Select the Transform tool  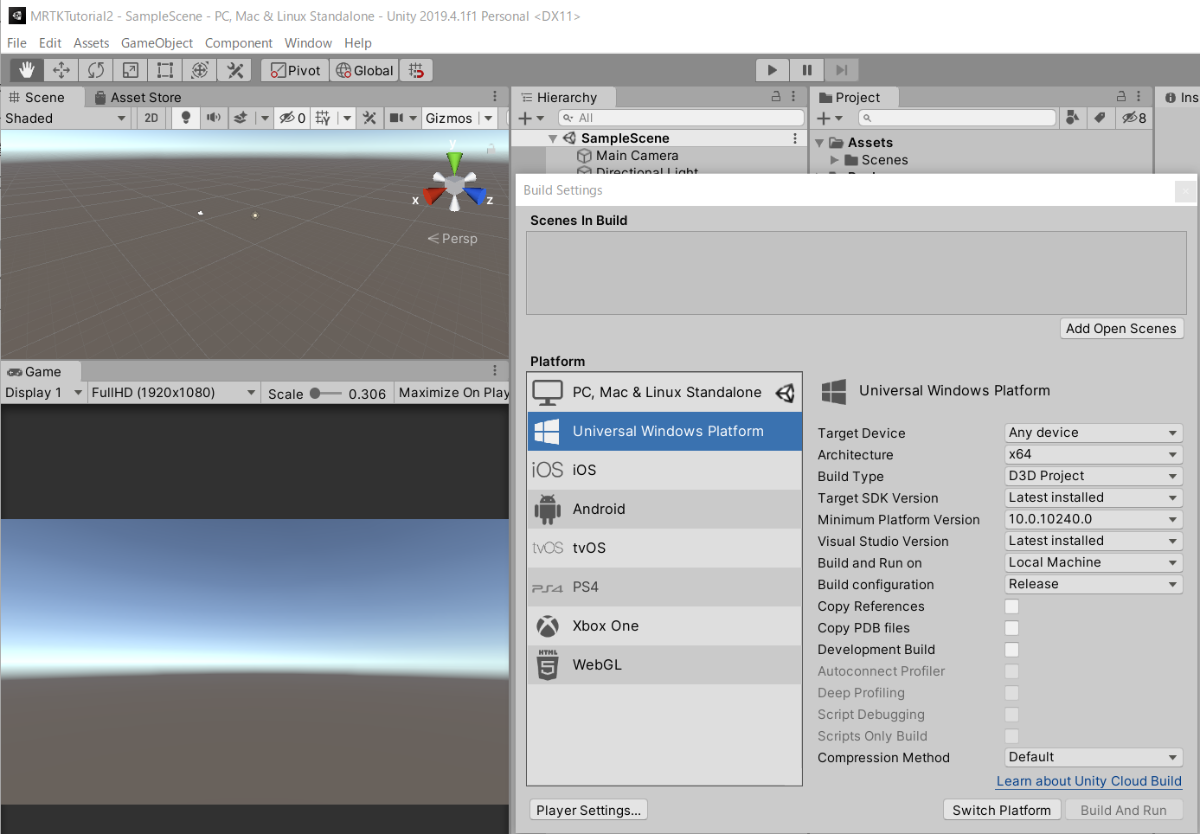200,70
